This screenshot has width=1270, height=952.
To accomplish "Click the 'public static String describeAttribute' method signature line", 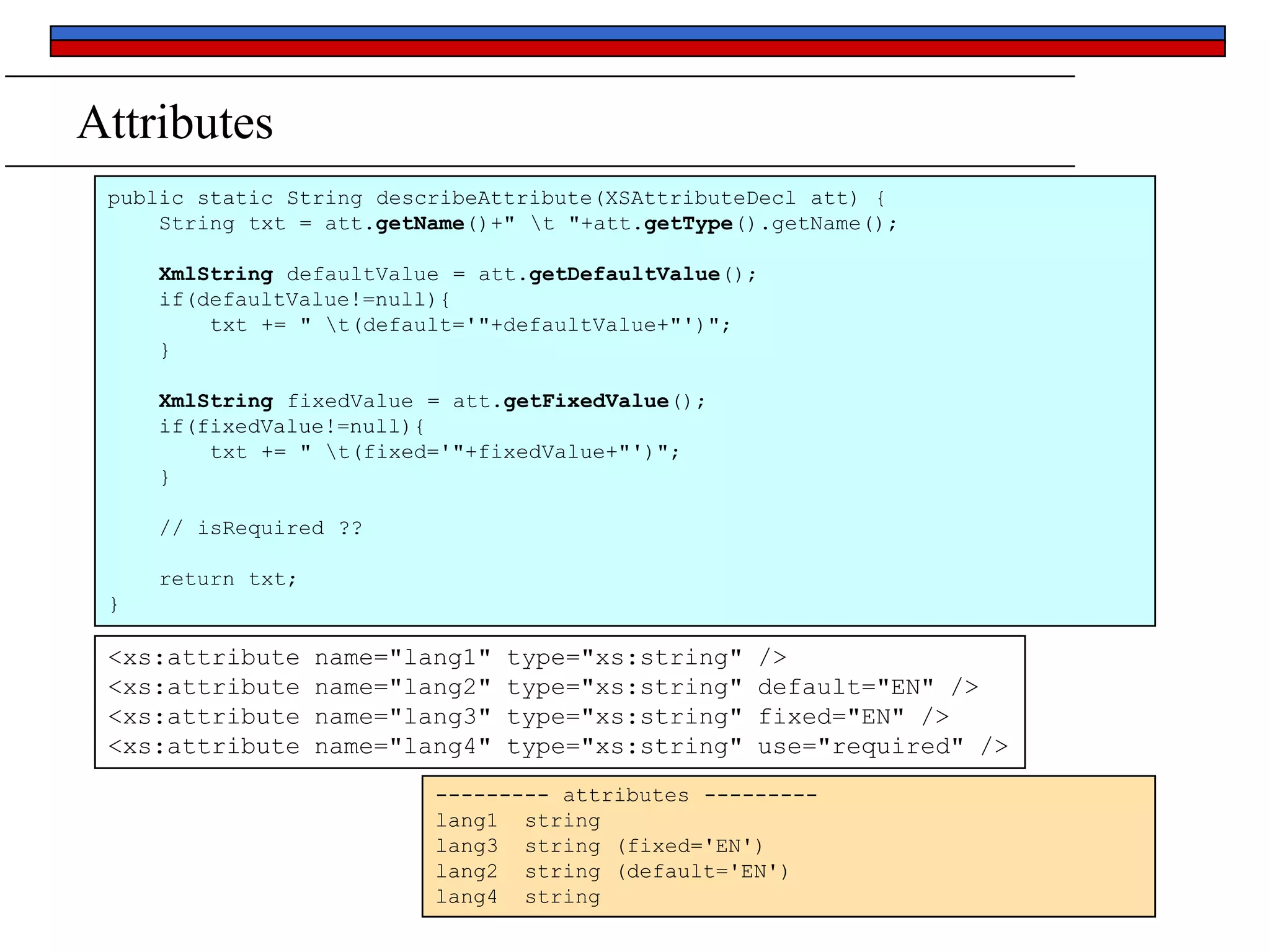I will pyautogui.click(x=496, y=198).
